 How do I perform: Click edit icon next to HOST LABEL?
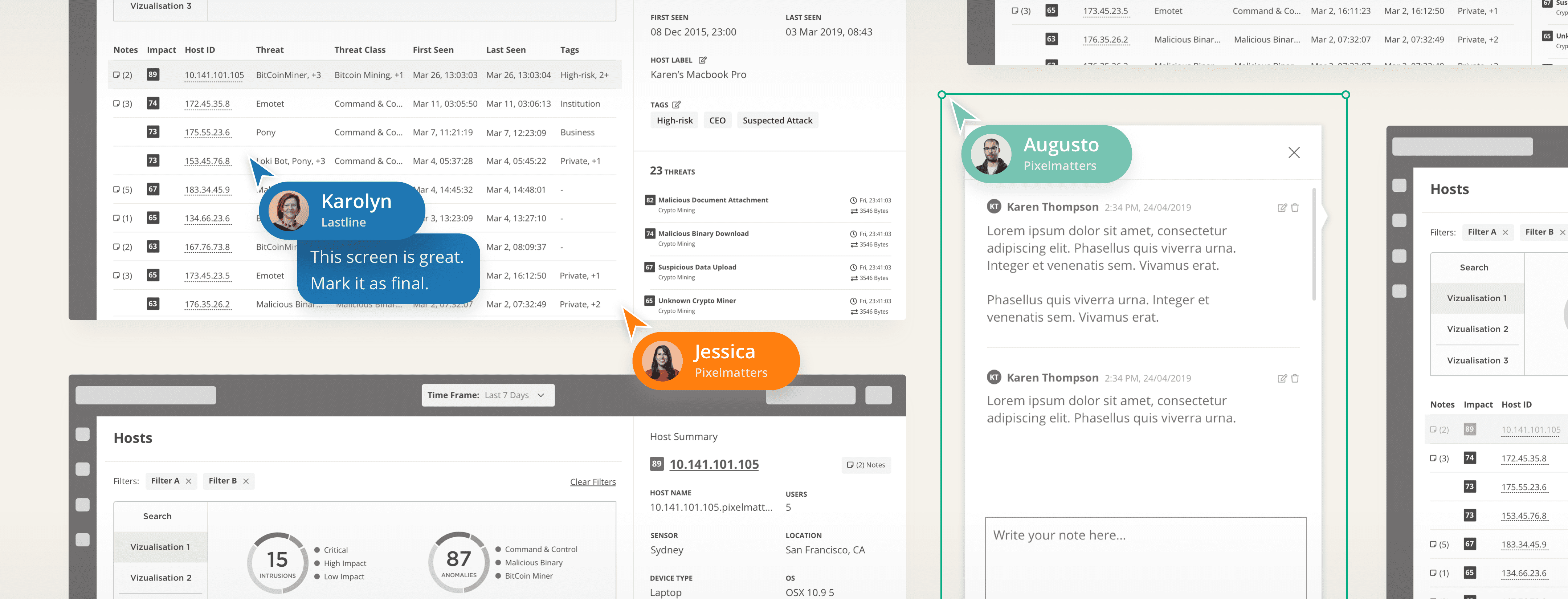(x=702, y=60)
